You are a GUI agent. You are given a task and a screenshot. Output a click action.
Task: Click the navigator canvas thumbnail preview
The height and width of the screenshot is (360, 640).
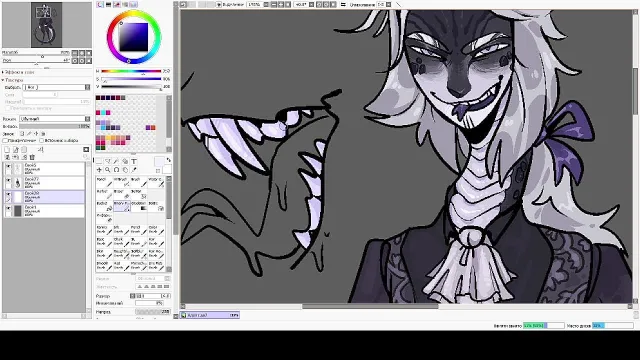[x=47, y=25]
